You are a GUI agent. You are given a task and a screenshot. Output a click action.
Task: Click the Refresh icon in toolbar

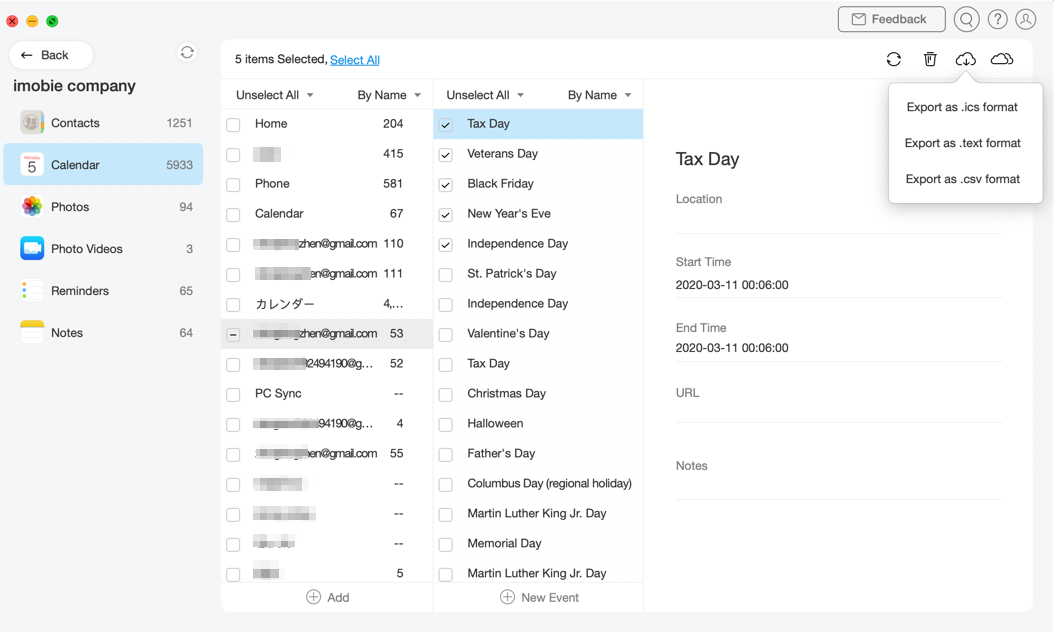(893, 59)
